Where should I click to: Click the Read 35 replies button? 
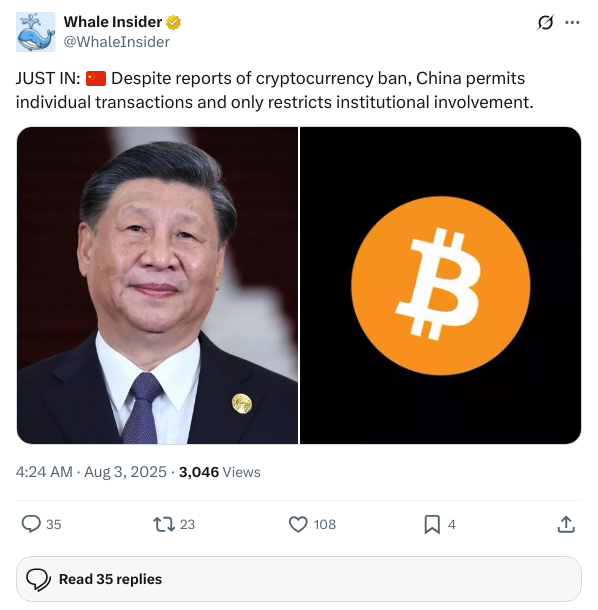(x=299, y=579)
